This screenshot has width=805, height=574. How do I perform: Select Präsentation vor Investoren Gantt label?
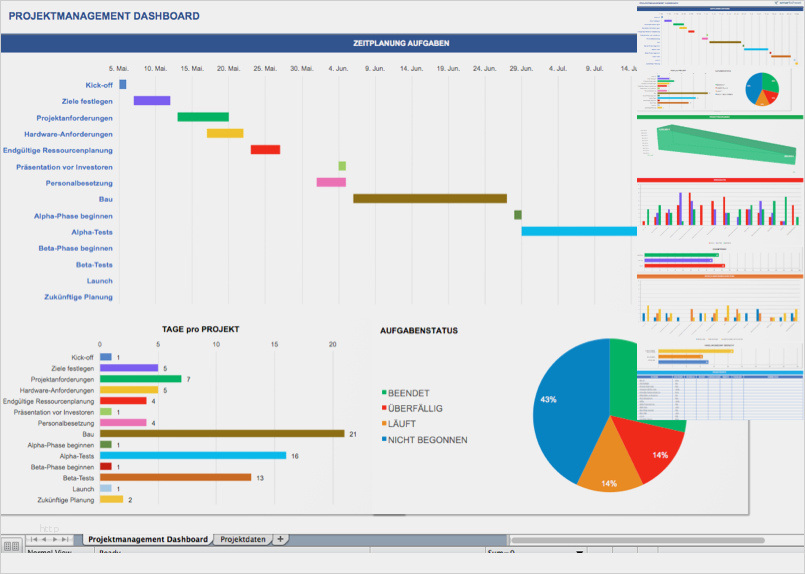(64, 167)
